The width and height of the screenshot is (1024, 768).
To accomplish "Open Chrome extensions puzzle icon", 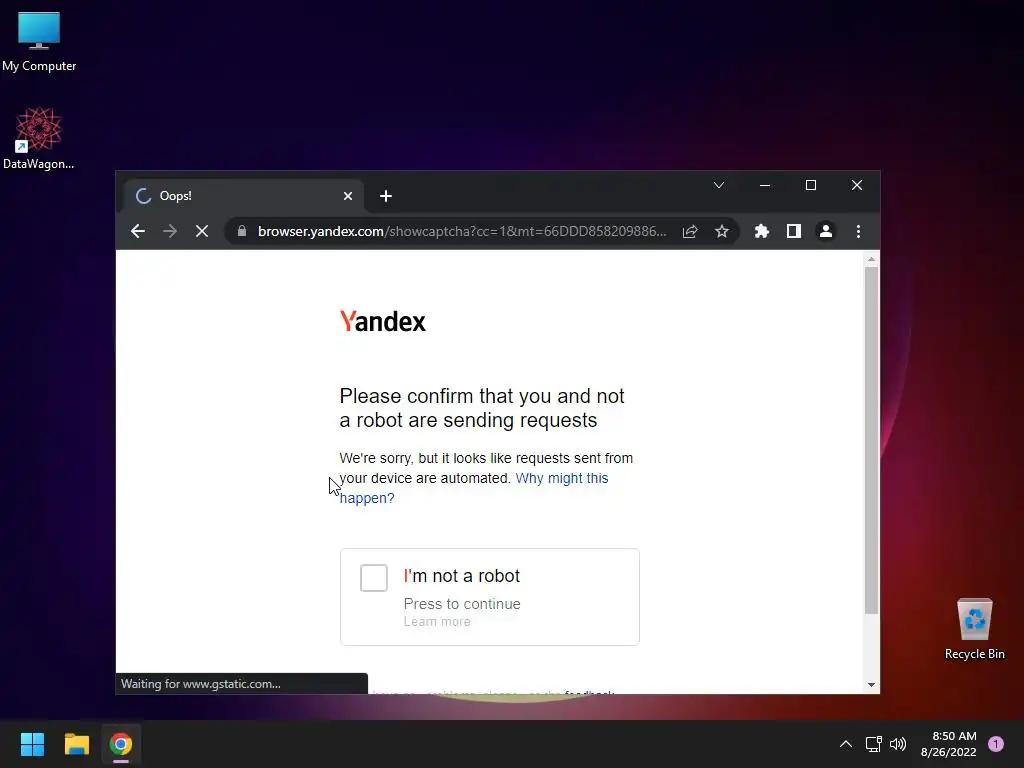I will coord(761,231).
